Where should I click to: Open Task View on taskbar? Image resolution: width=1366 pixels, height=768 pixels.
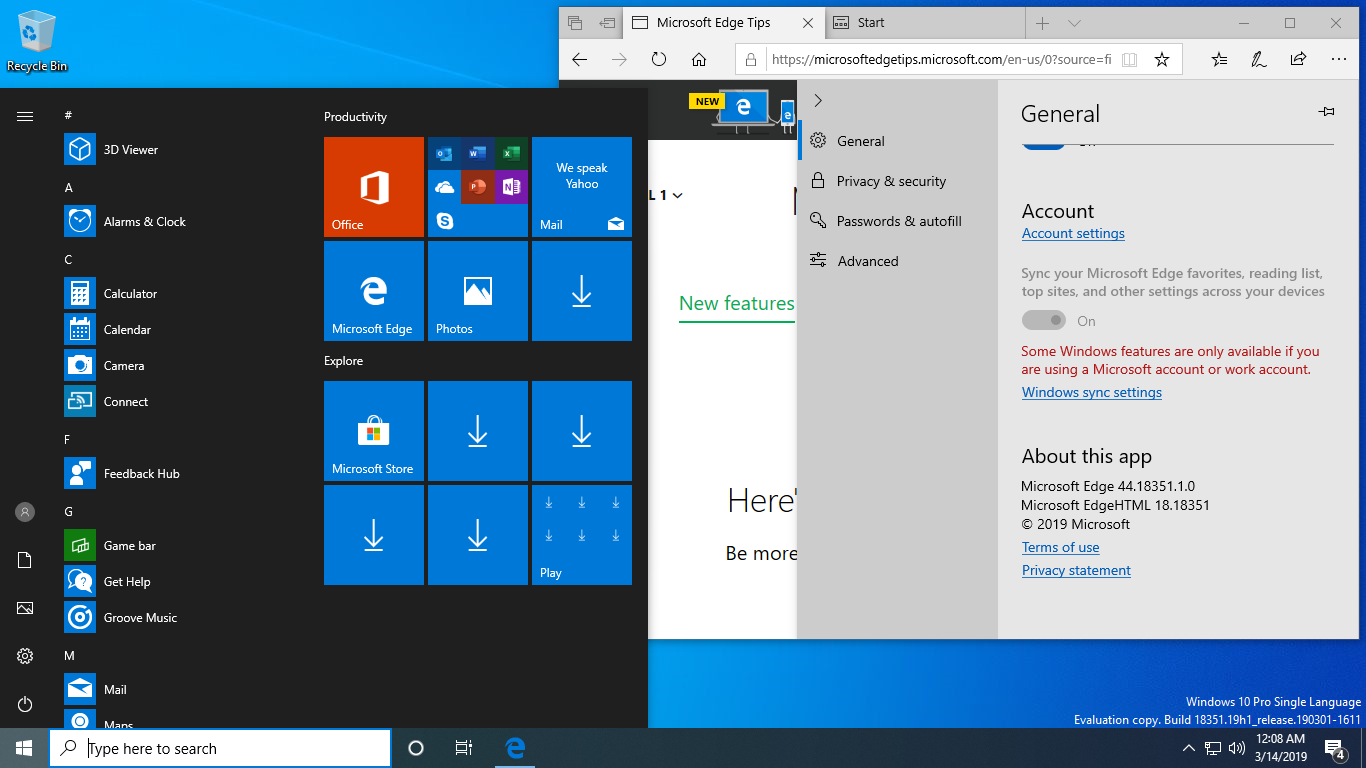point(464,748)
